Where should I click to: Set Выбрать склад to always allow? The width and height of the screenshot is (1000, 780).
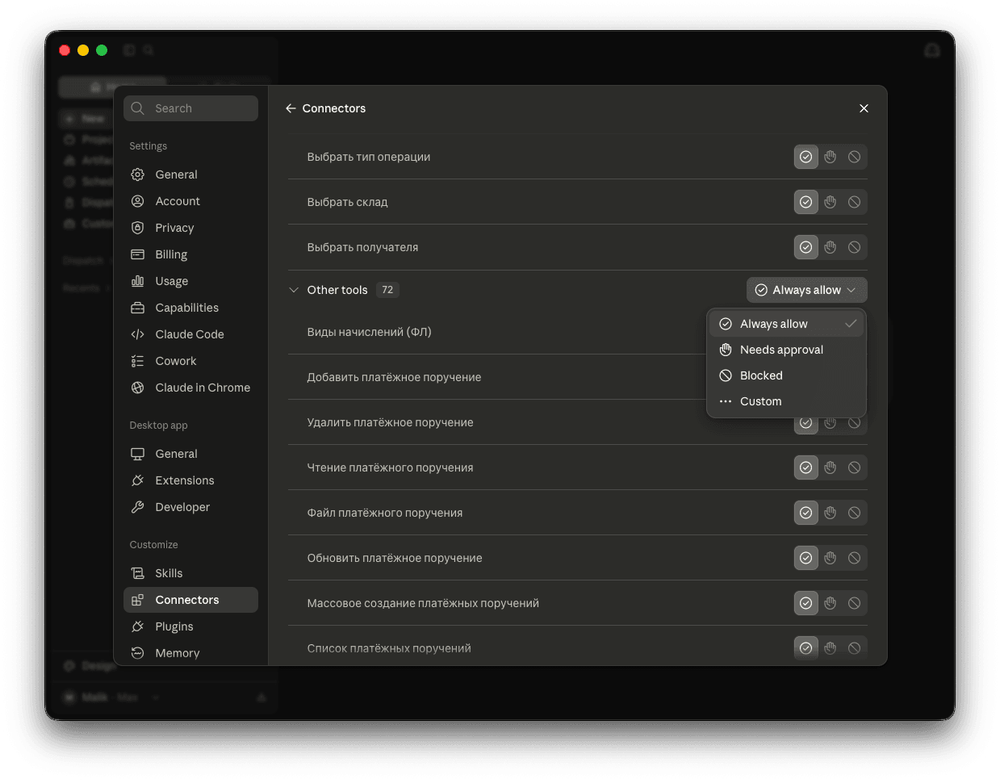click(806, 202)
